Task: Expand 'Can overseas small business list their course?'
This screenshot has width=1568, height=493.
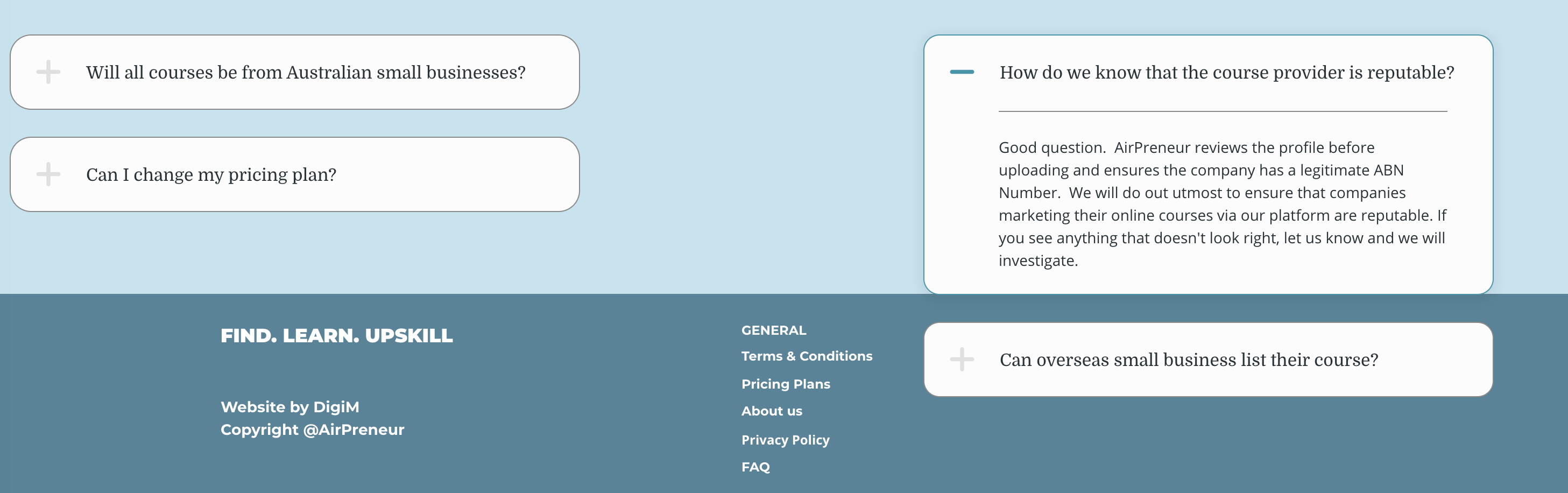Action: pos(1208,359)
